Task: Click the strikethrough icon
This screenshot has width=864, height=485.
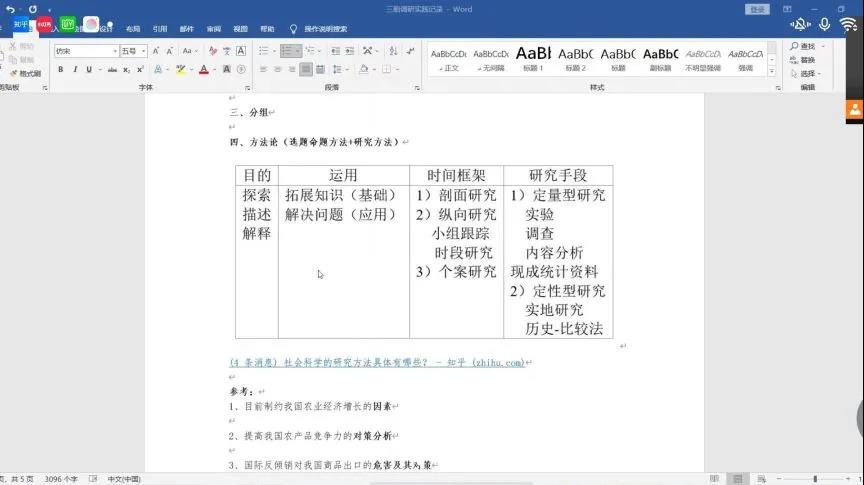Action: click(x=112, y=70)
